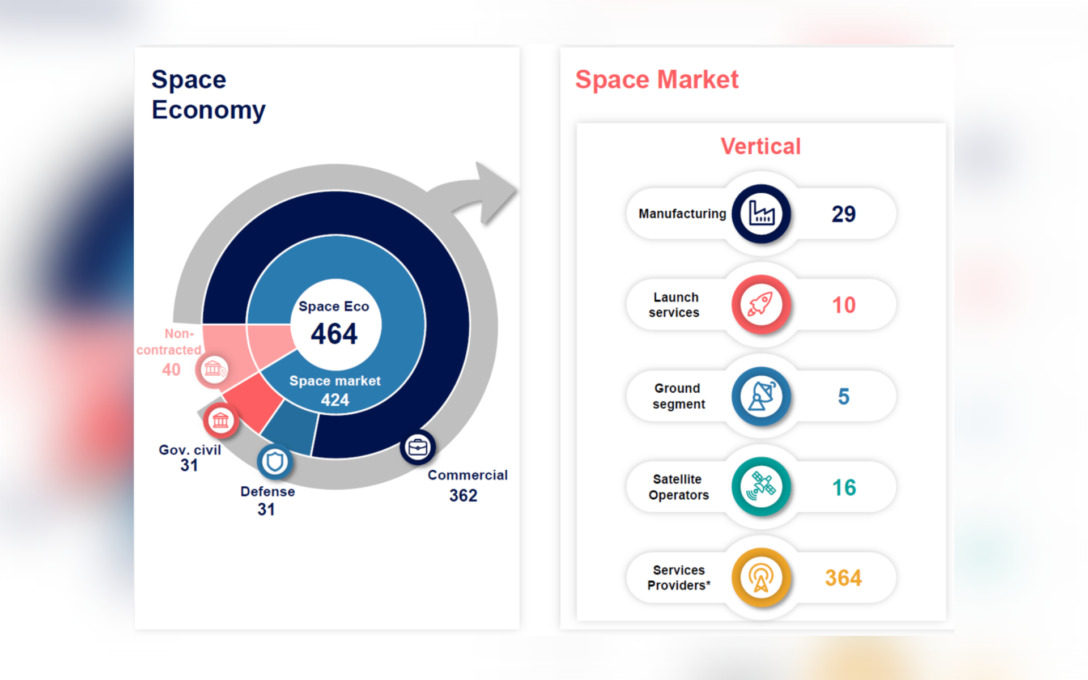Viewport: 1088px width, 680px height.
Task: Click the Launch services rocket icon
Action: click(761, 305)
